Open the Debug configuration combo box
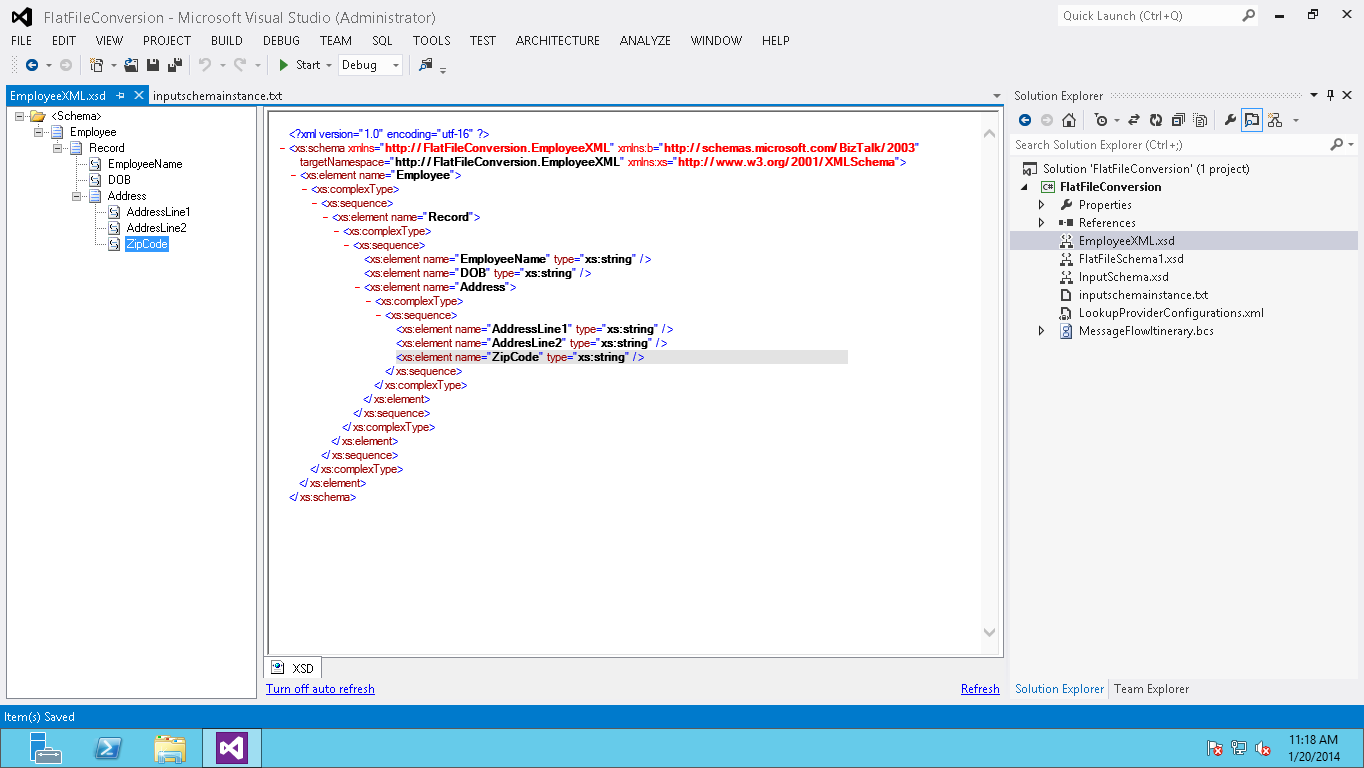 tap(371, 65)
